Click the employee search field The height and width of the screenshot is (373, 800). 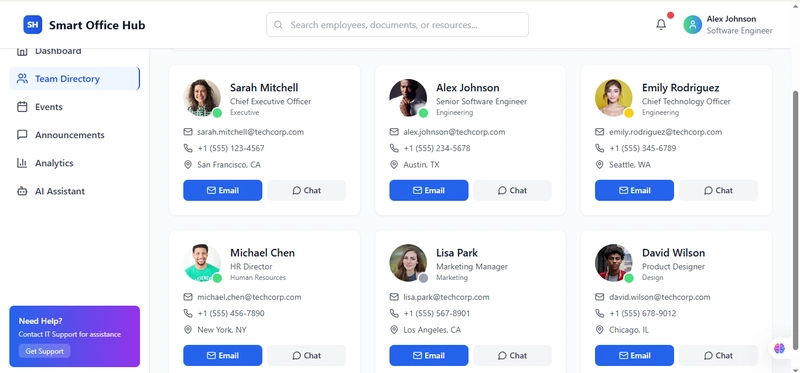coord(397,24)
